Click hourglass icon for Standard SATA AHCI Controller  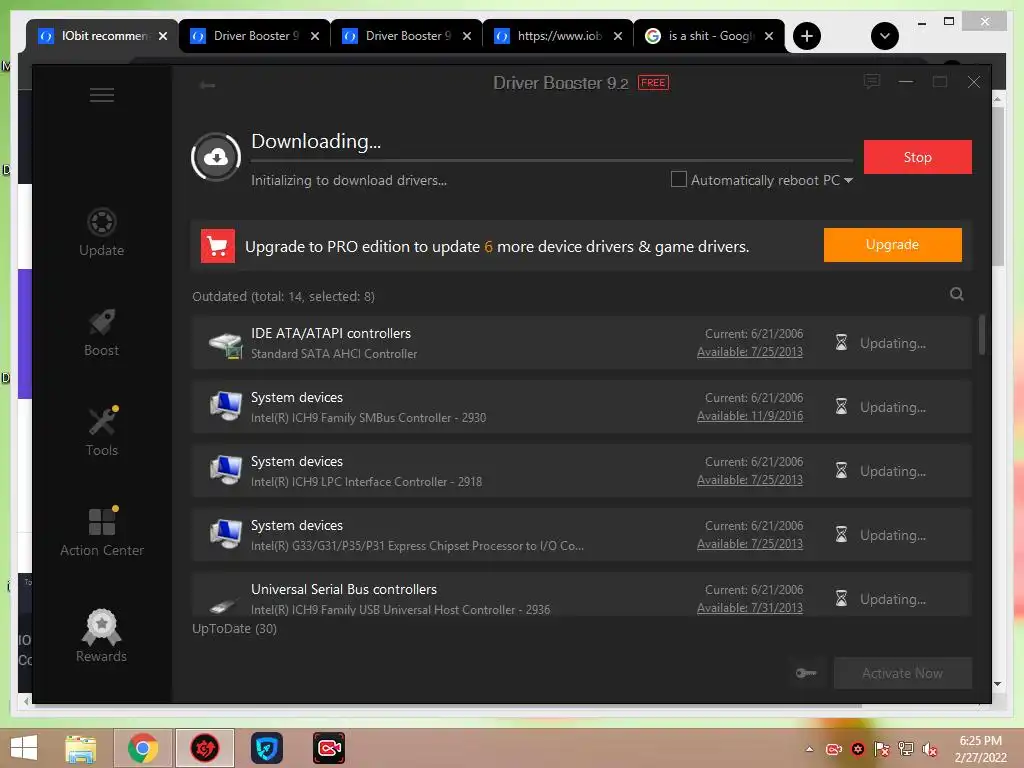tap(841, 343)
